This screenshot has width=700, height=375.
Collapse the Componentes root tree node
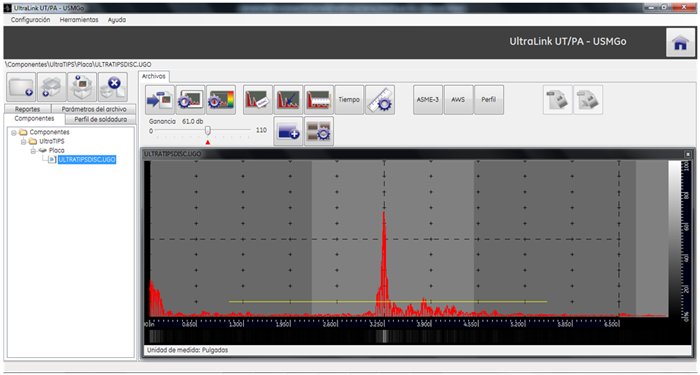pyautogui.click(x=14, y=133)
